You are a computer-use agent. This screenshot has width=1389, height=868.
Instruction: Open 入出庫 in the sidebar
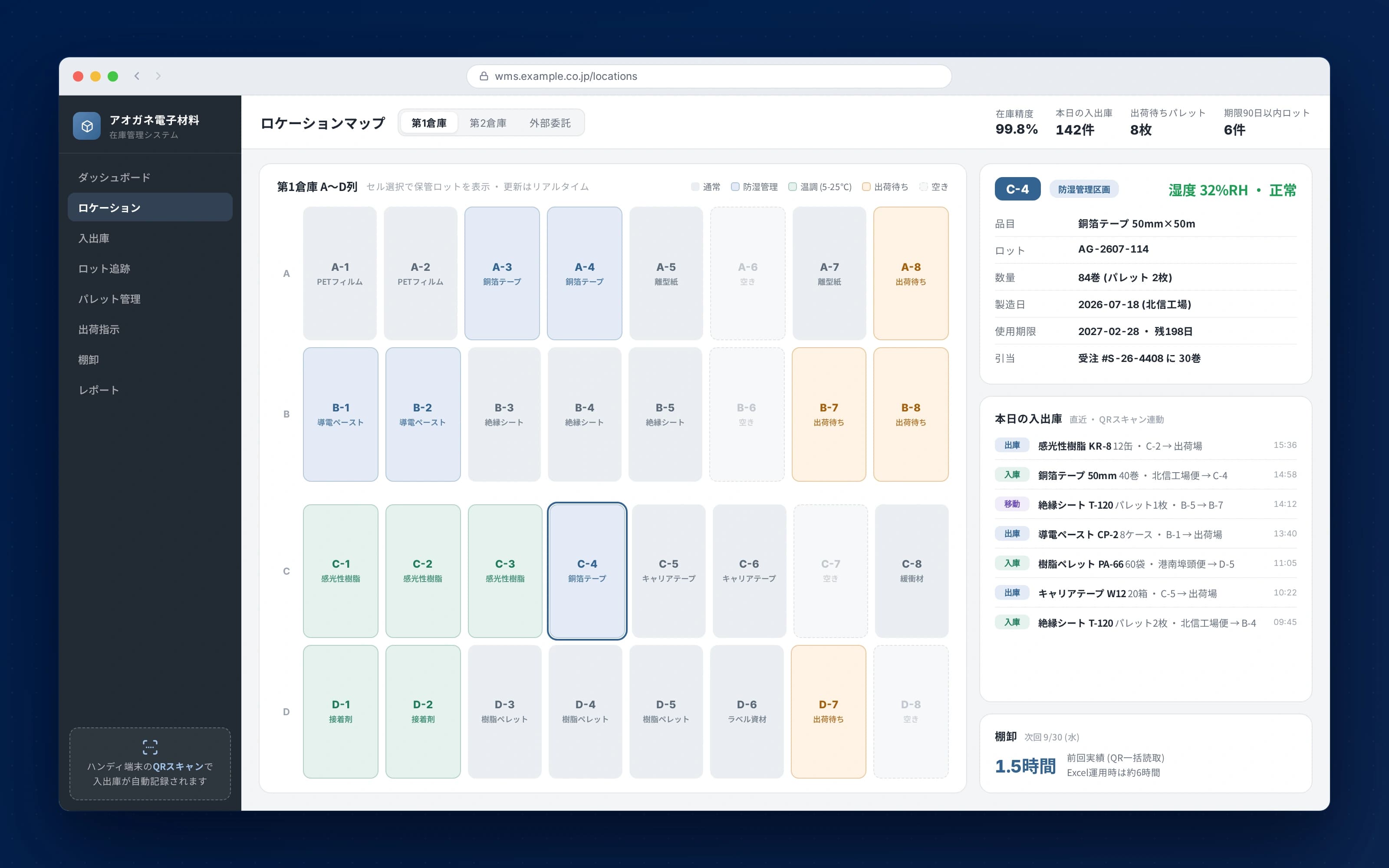[x=150, y=238]
